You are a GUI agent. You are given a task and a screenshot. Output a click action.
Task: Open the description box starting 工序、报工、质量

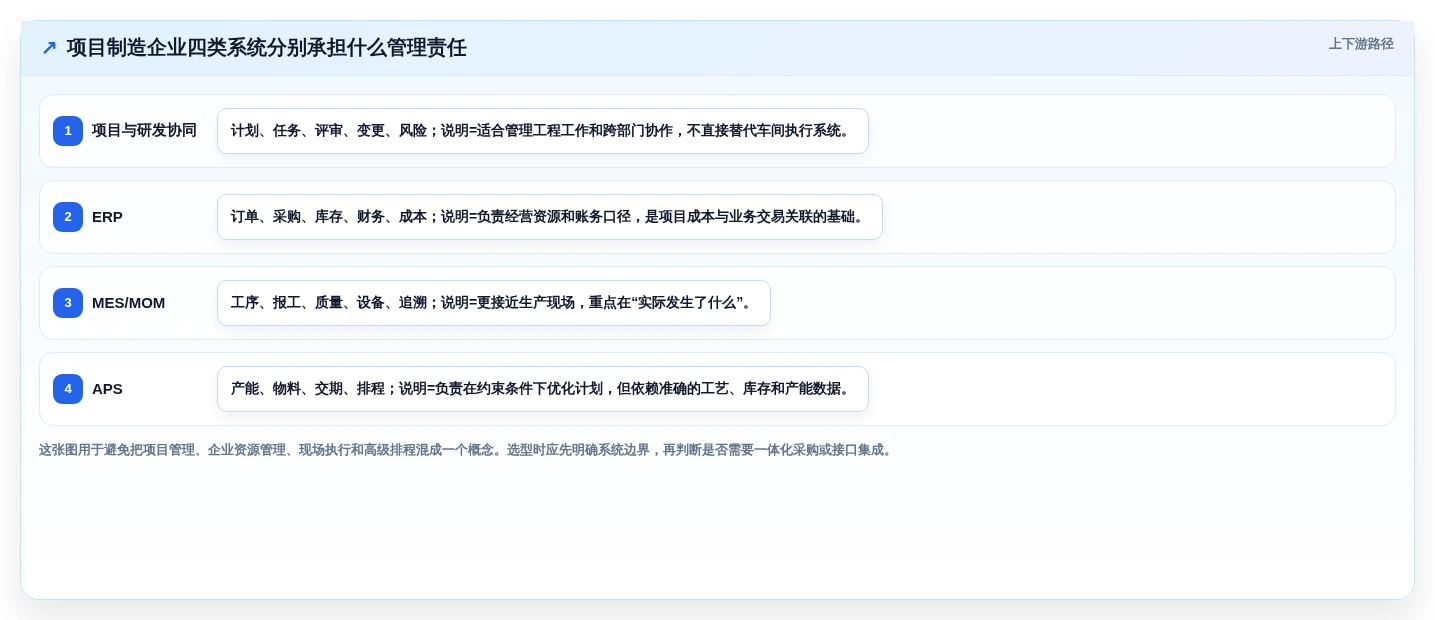tap(494, 303)
